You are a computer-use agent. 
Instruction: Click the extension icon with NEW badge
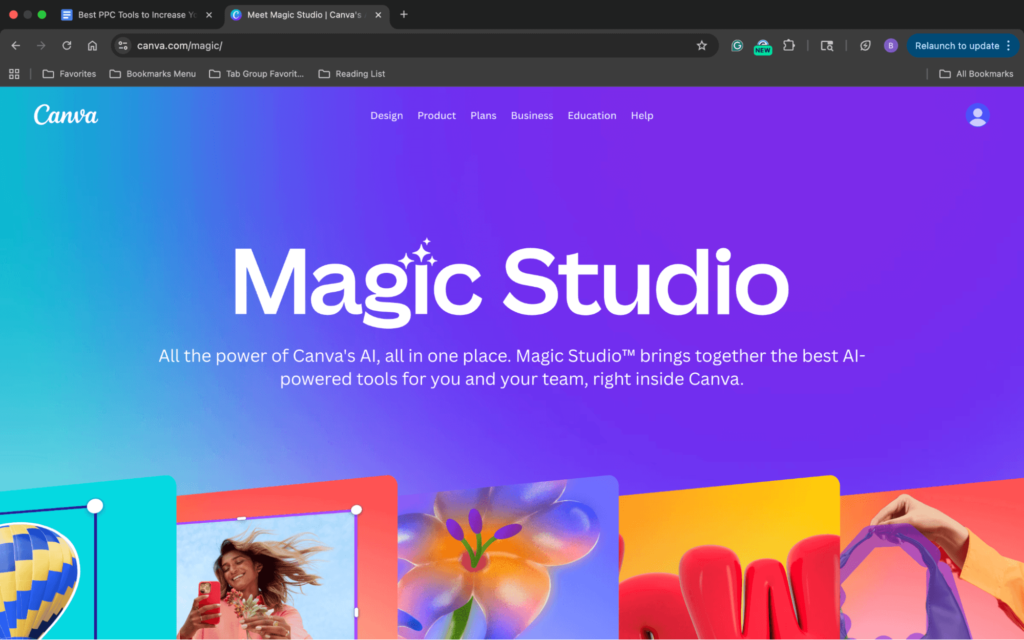[762, 46]
